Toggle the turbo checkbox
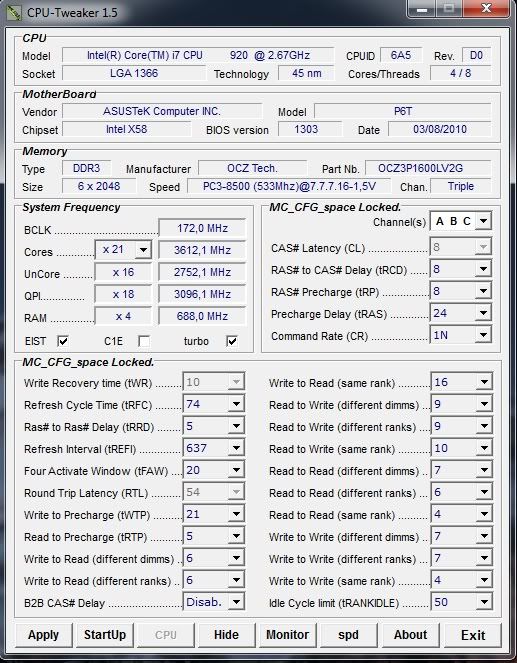This screenshot has width=517, height=663. click(x=232, y=341)
